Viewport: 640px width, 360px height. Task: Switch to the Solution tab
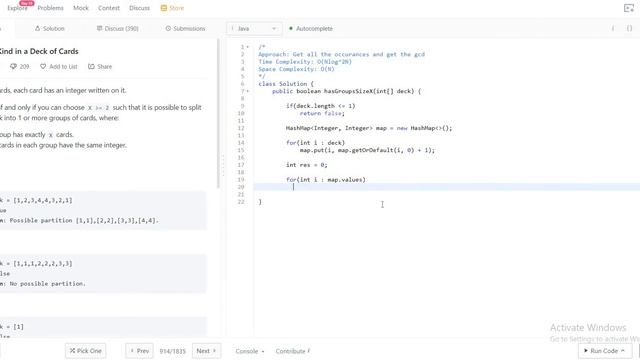click(x=49, y=29)
